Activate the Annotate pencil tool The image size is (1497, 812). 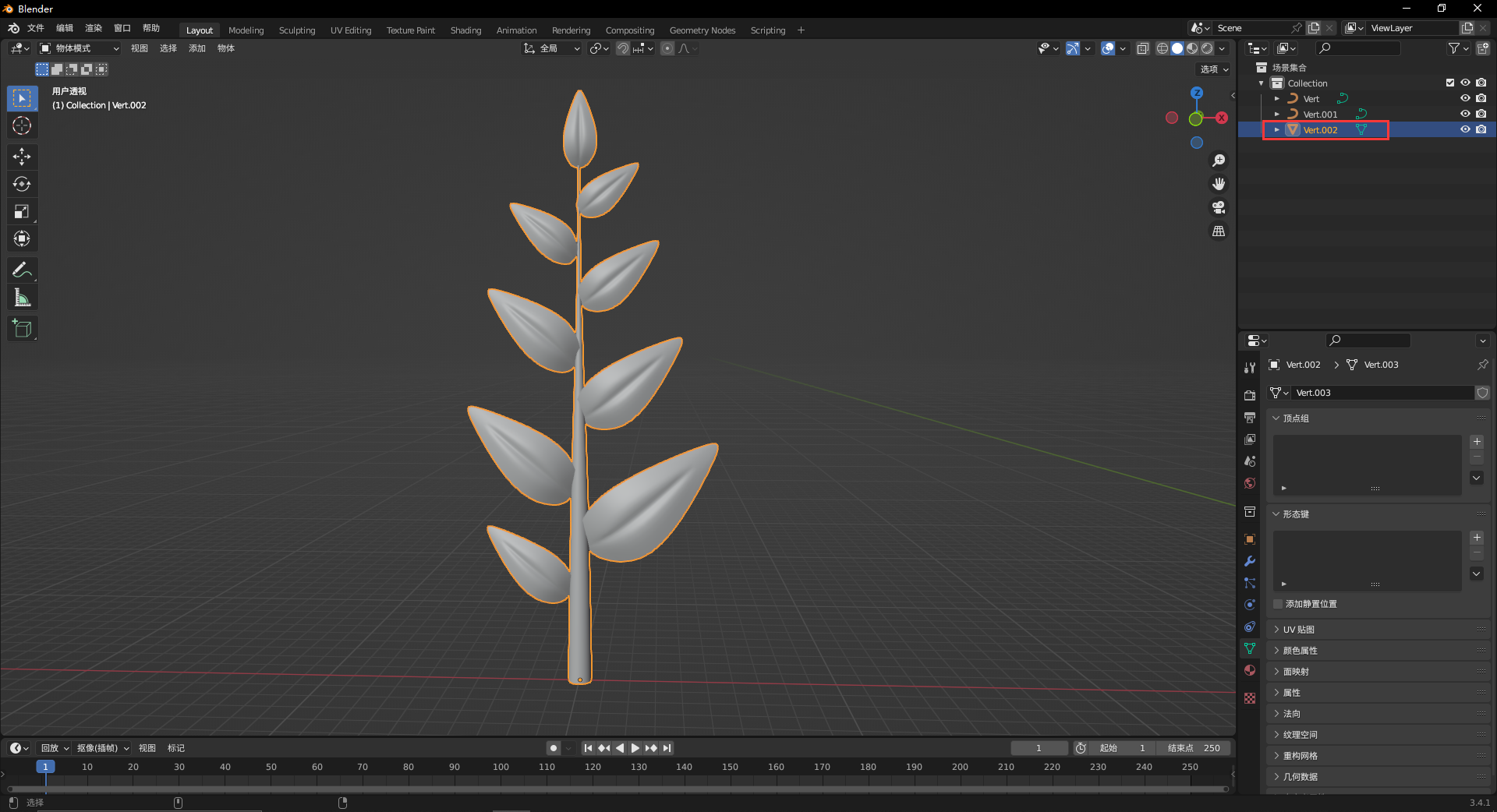[22, 270]
